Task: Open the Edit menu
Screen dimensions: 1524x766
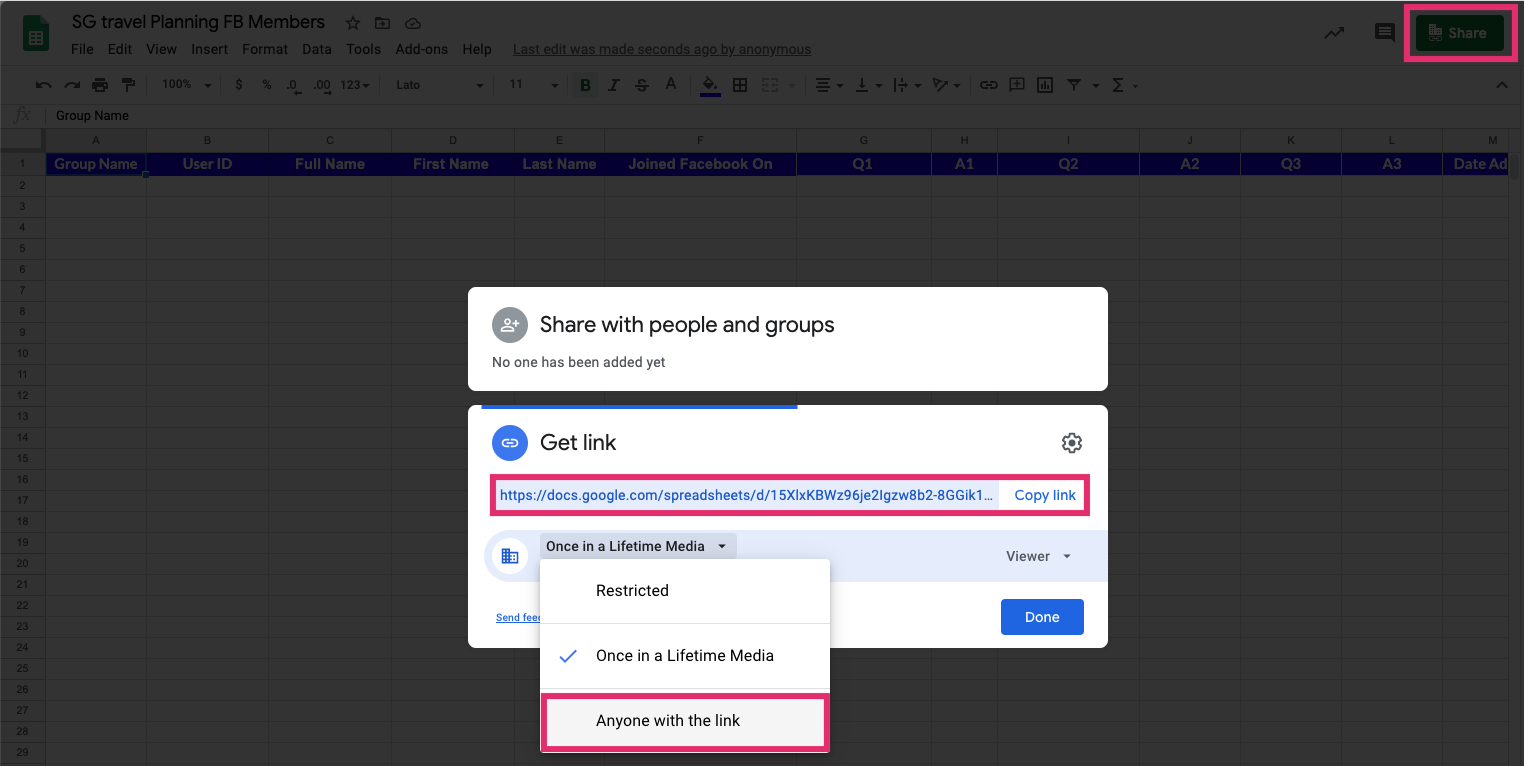Action: (120, 49)
